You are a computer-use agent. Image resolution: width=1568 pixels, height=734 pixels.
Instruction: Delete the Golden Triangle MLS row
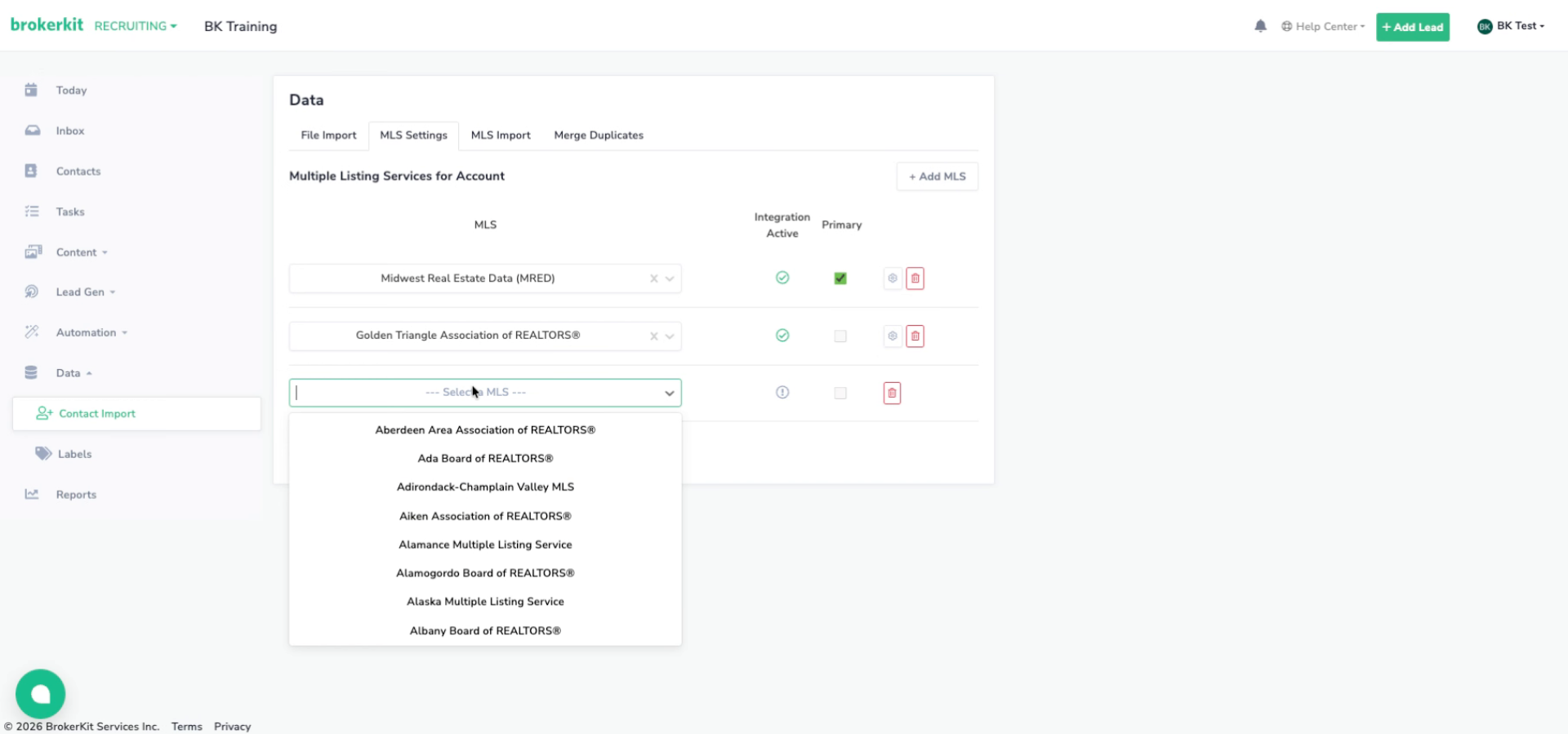tap(915, 336)
